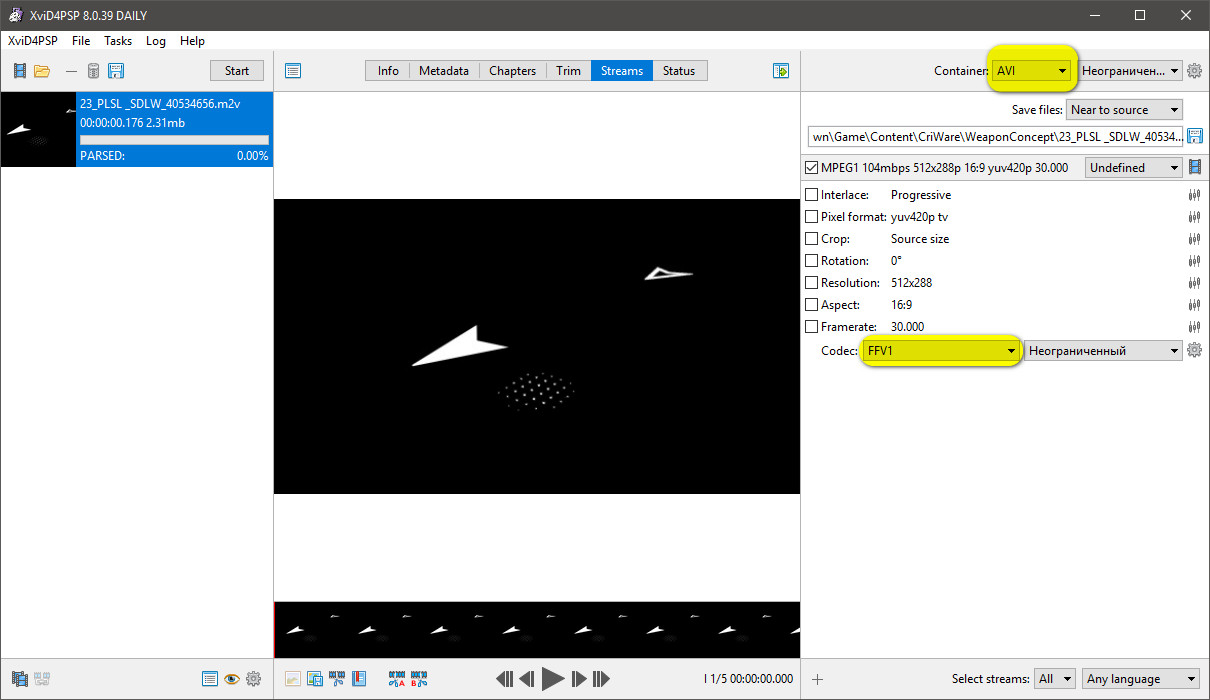Screen dimensions: 1210x700
Task: Uncheck the MPEG1 video stream checkbox
Action: tap(811, 168)
